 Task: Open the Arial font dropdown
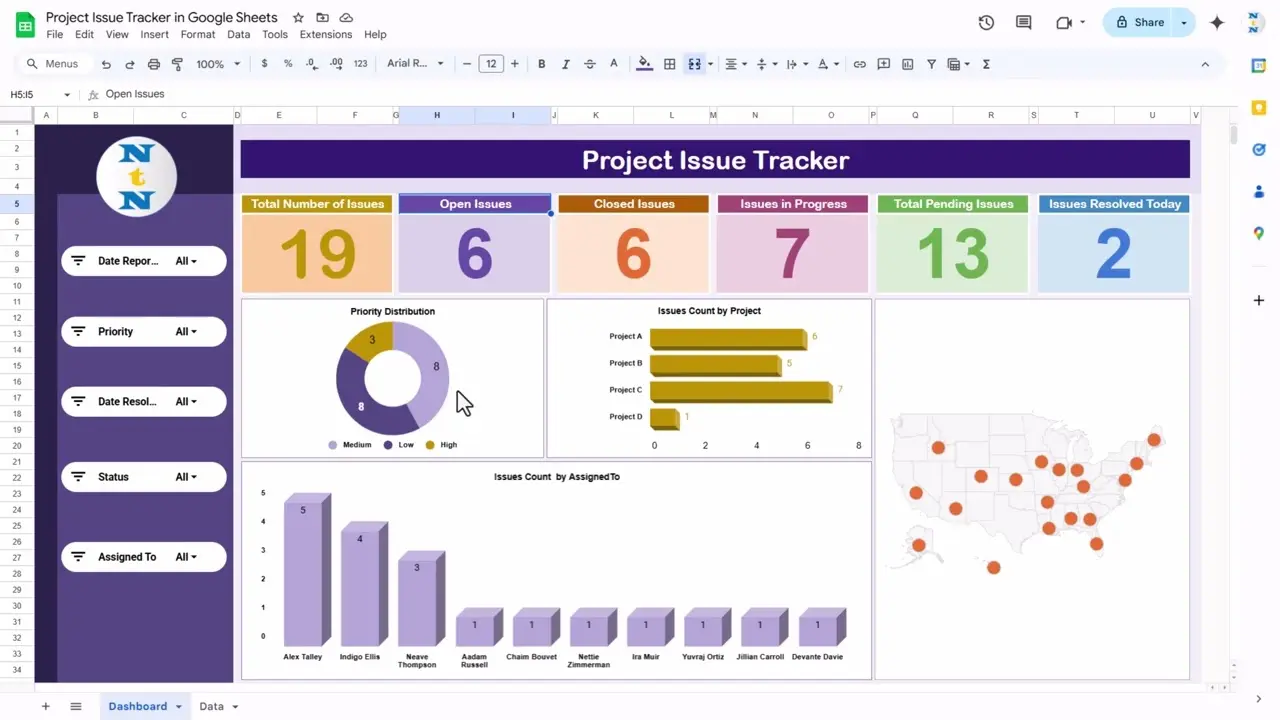click(414, 64)
